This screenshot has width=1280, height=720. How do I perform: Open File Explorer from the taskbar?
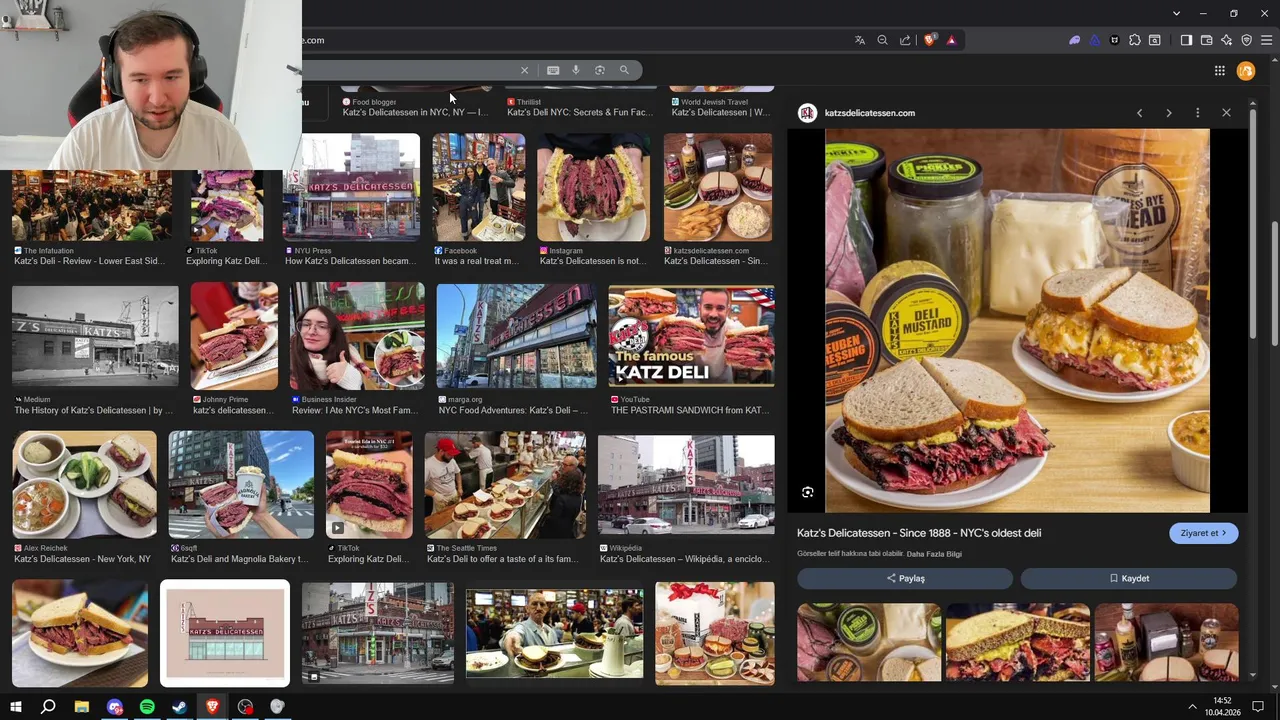82,707
